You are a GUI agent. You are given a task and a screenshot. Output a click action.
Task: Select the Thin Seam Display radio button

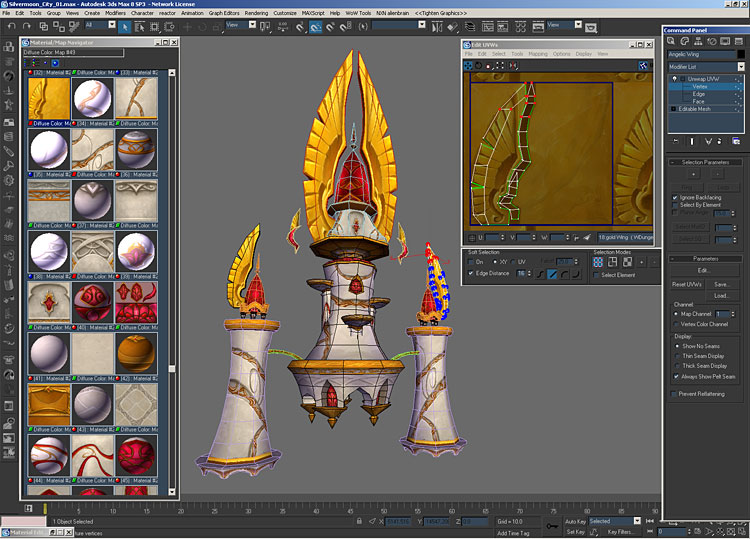click(x=675, y=355)
